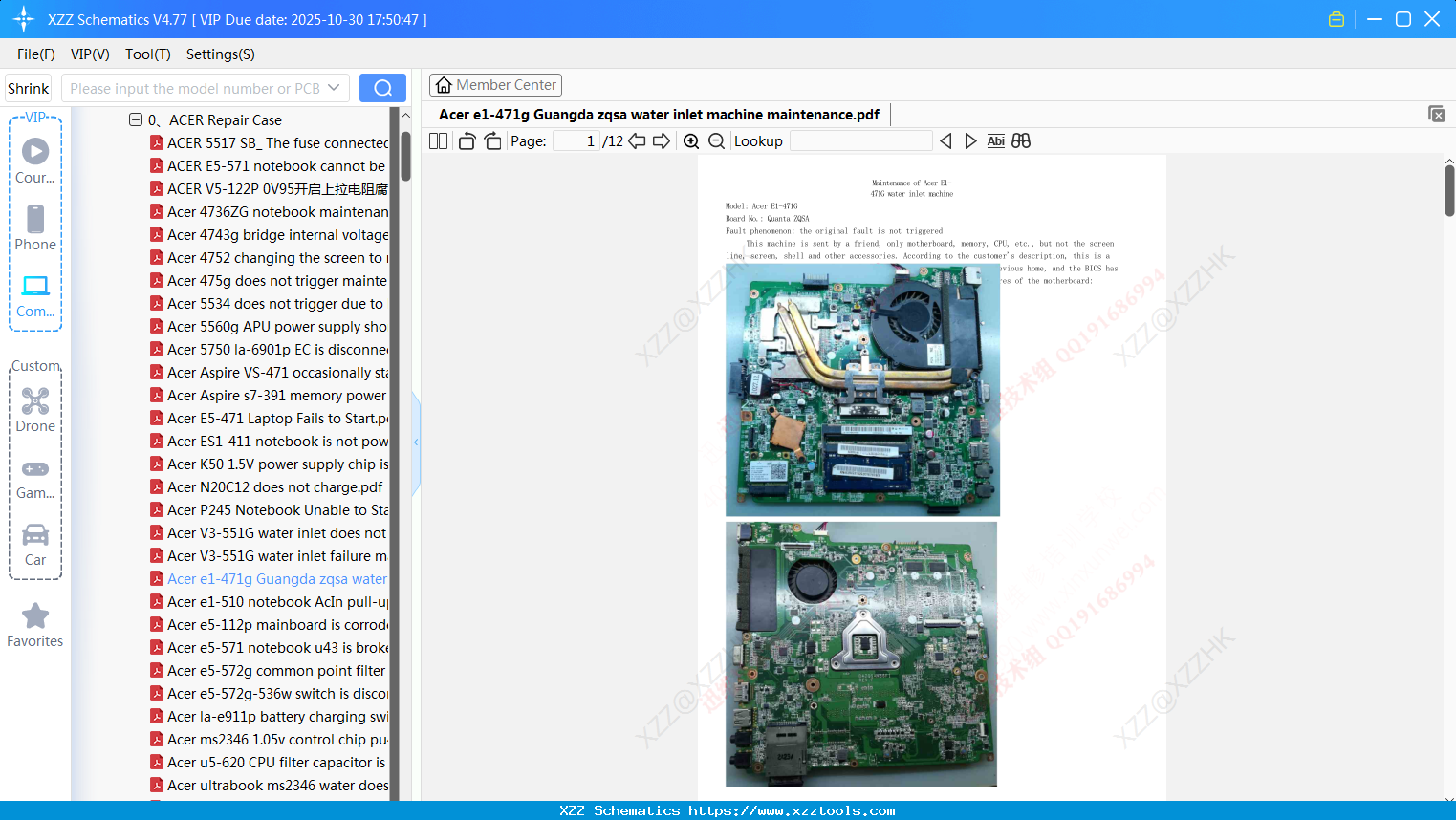Viewport: 1456px width, 820px height.
Task: Zoom out of the PDF
Action: click(x=716, y=141)
